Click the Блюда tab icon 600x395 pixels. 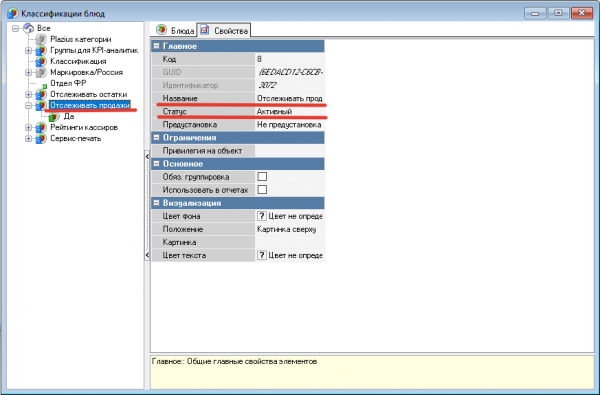[x=162, y=29]
